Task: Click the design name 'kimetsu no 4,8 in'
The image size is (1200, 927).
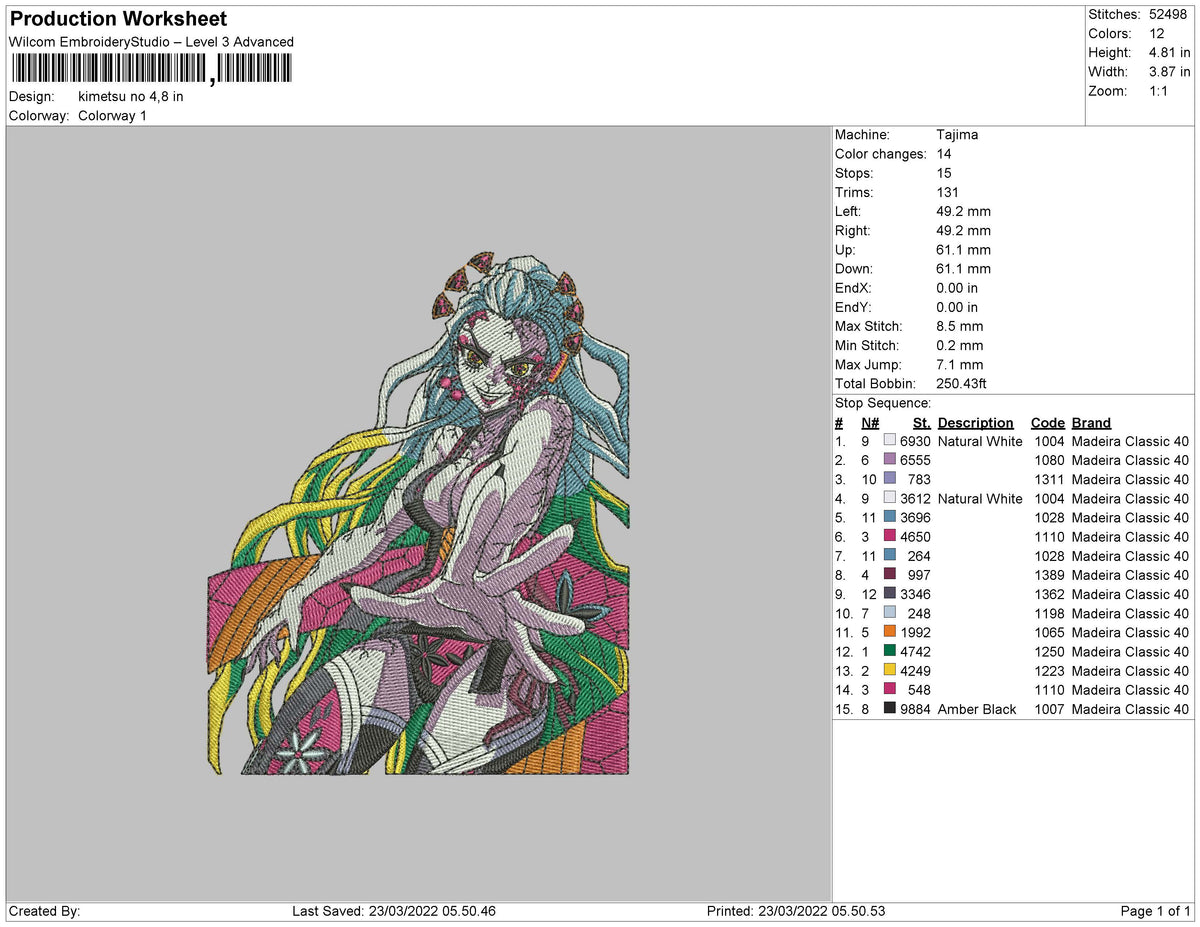Action: [x=131, y=97]
